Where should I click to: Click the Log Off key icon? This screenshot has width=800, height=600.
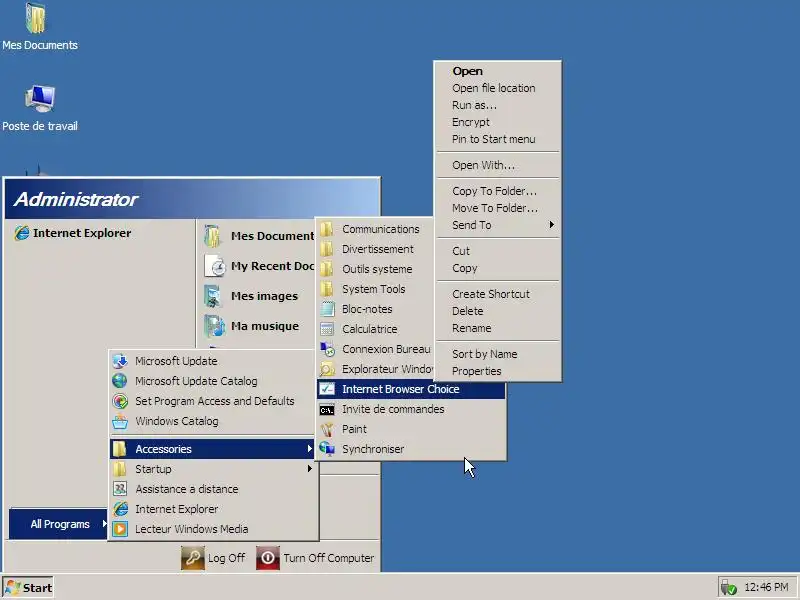(192, 558)
